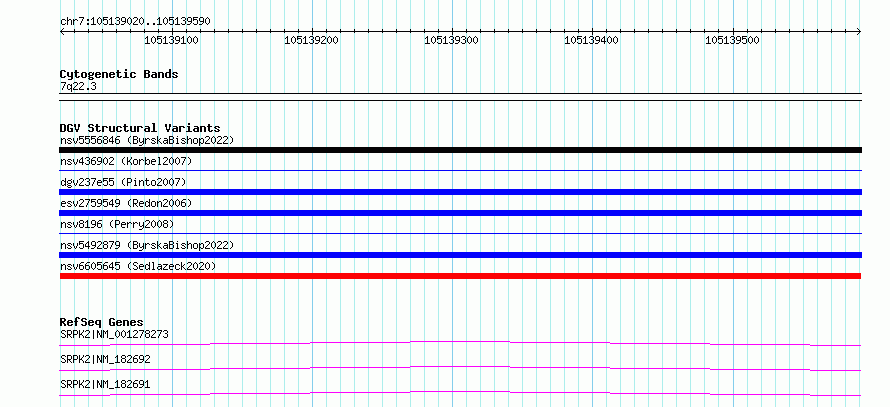890x407 pixels.
Task: Click the blue dgv237e55 variant bar
Action: click(460, 192)
